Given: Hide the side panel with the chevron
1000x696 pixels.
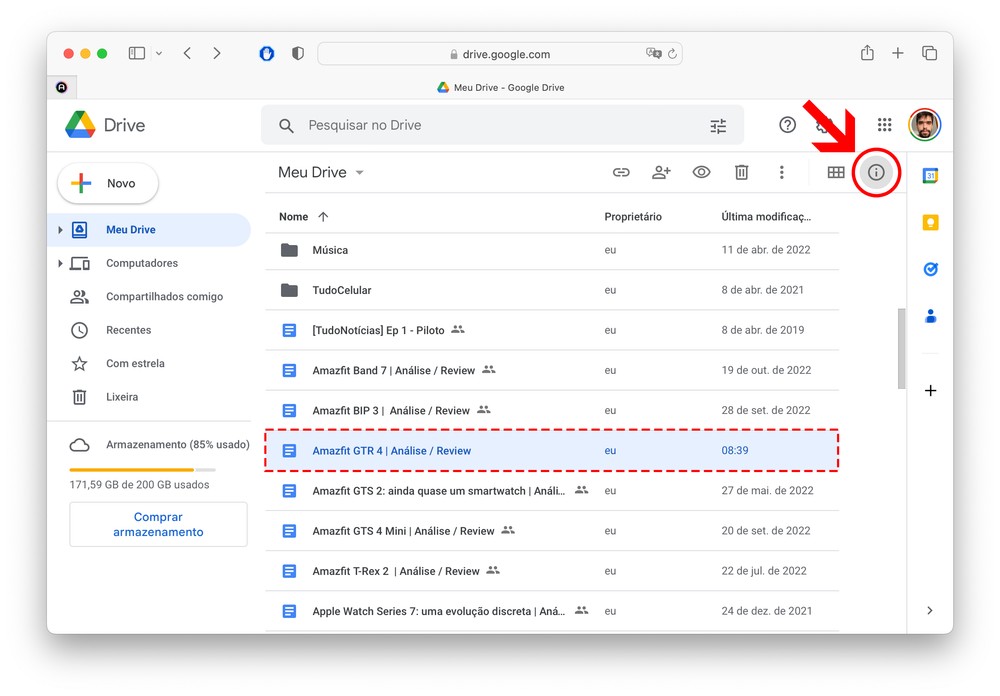Looking at the screenshot, I should pyautogui.click(x=930, y=611).
